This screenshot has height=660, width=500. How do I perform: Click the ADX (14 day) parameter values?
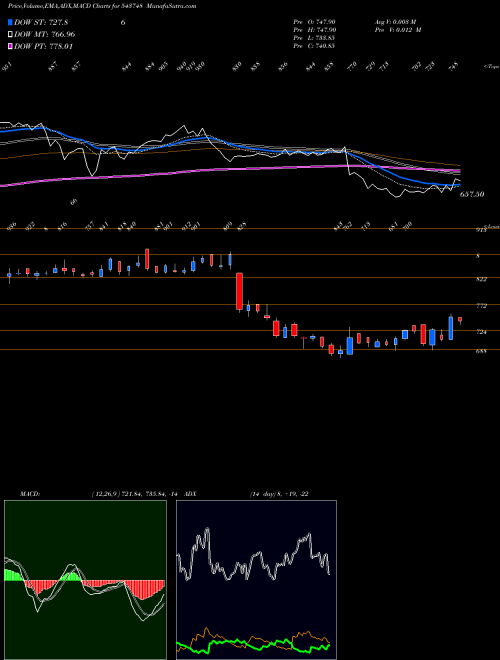pos(279,494)
